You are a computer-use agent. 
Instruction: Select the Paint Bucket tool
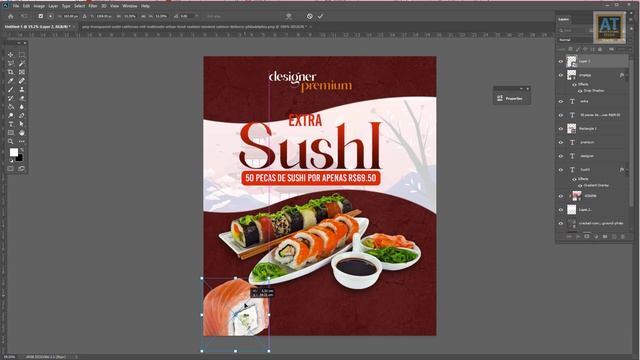point(11,107)
